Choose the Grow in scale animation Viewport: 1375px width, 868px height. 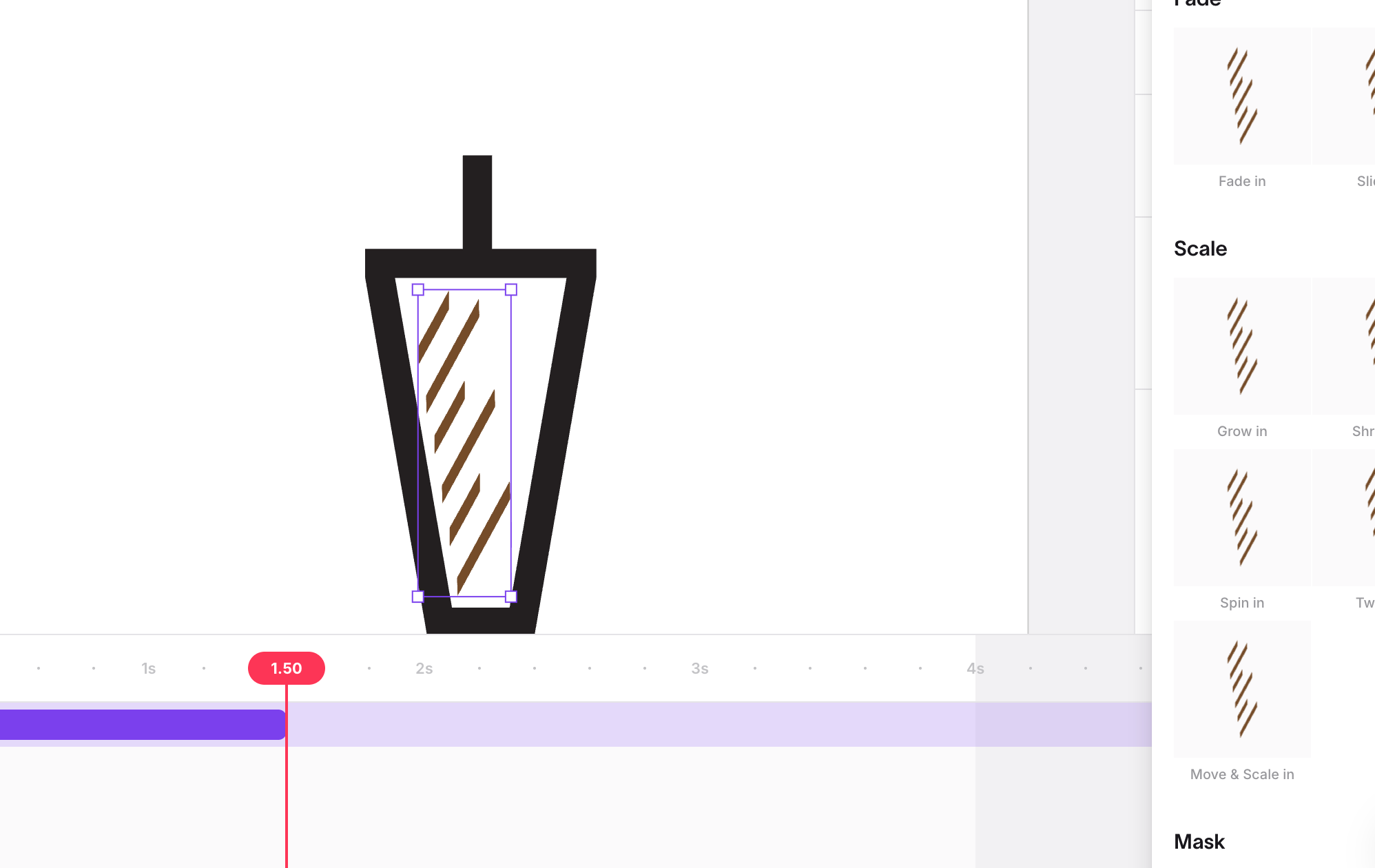1241,346
